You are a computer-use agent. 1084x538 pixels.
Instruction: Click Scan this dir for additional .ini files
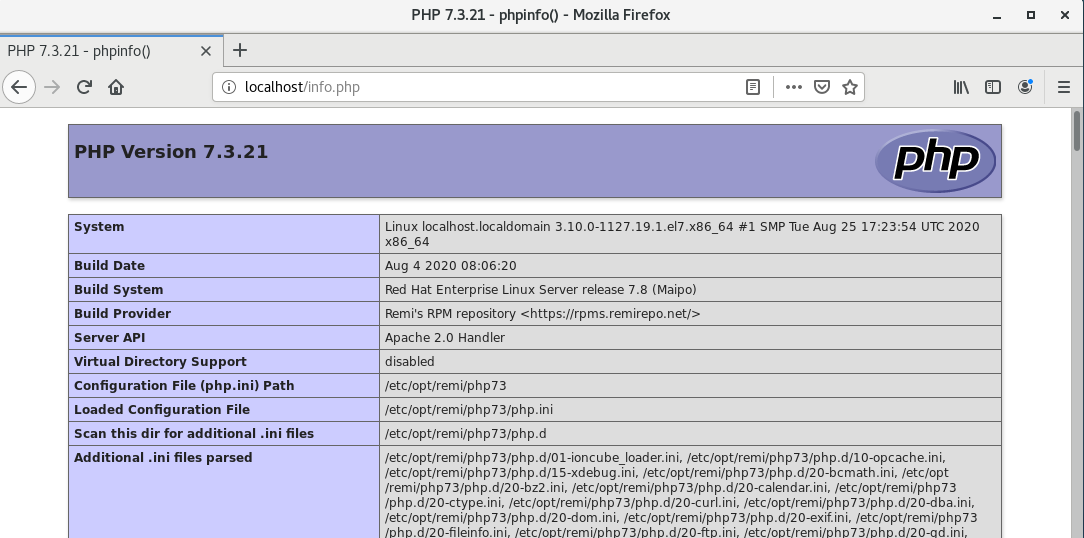point(194,434)
